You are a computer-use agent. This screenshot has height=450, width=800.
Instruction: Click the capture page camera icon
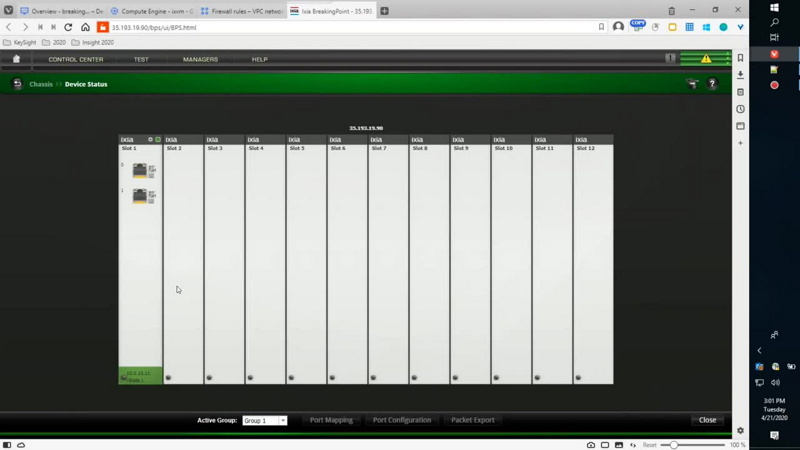pyautogui.click(x=591, y=445)
